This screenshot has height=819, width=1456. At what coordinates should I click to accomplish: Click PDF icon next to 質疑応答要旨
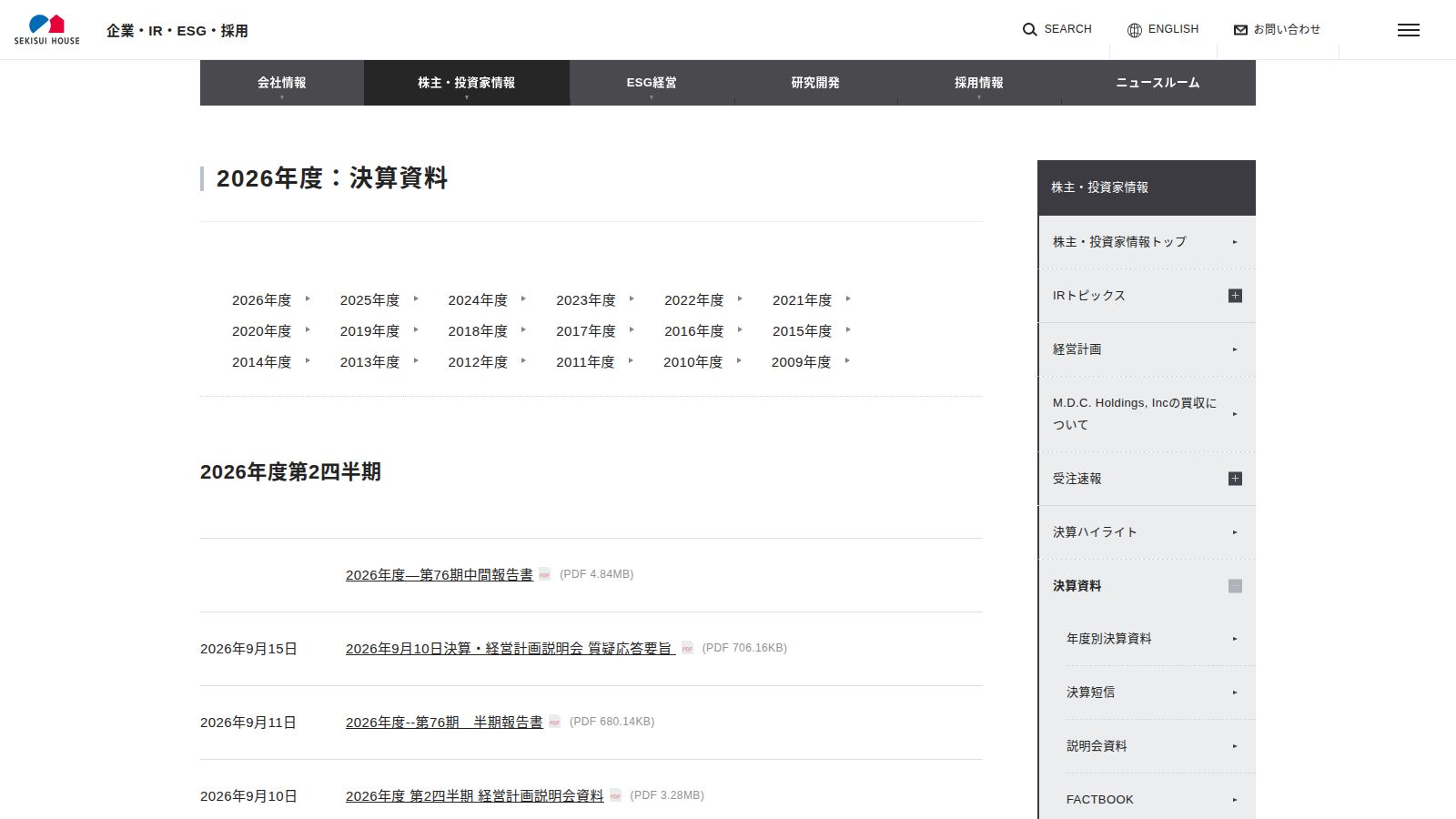pos(687,648)
